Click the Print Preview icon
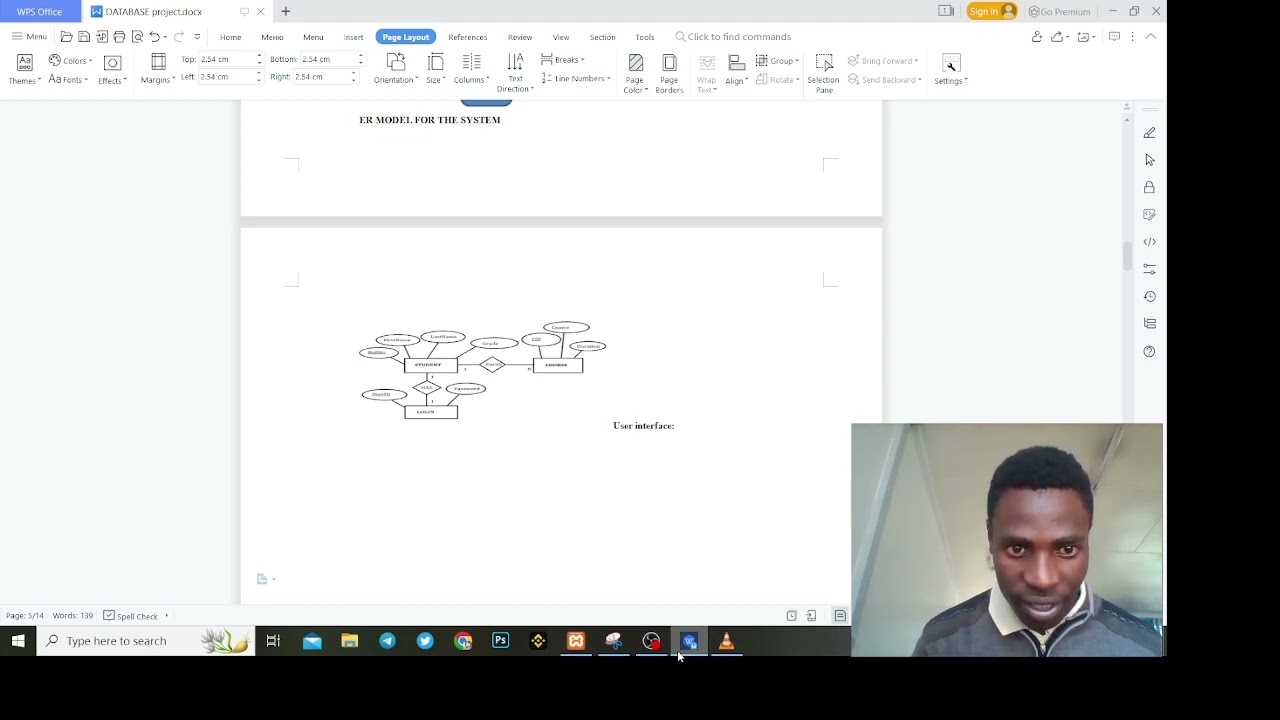This screenshot has width=1280, height=720. coord(137,37)
